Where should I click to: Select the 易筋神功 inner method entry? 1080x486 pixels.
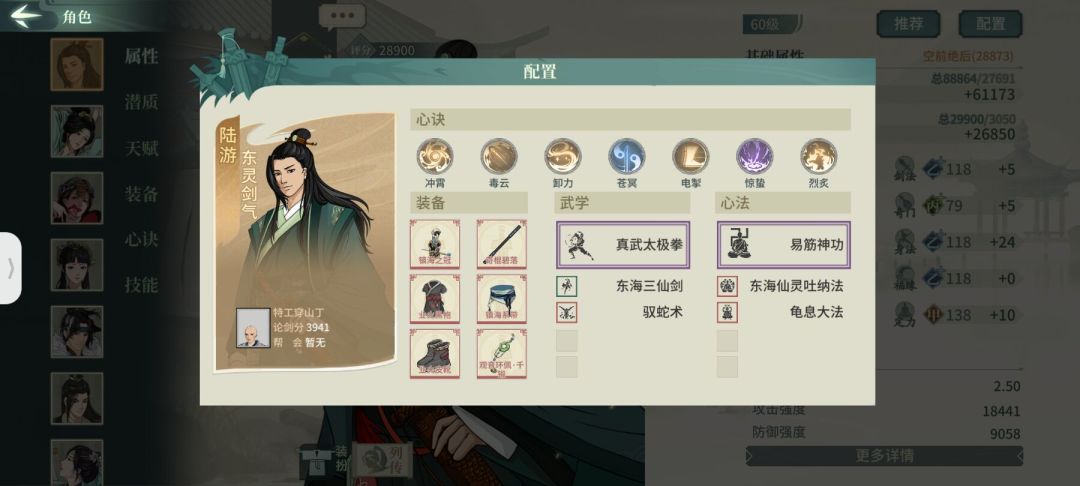point(784,244)
